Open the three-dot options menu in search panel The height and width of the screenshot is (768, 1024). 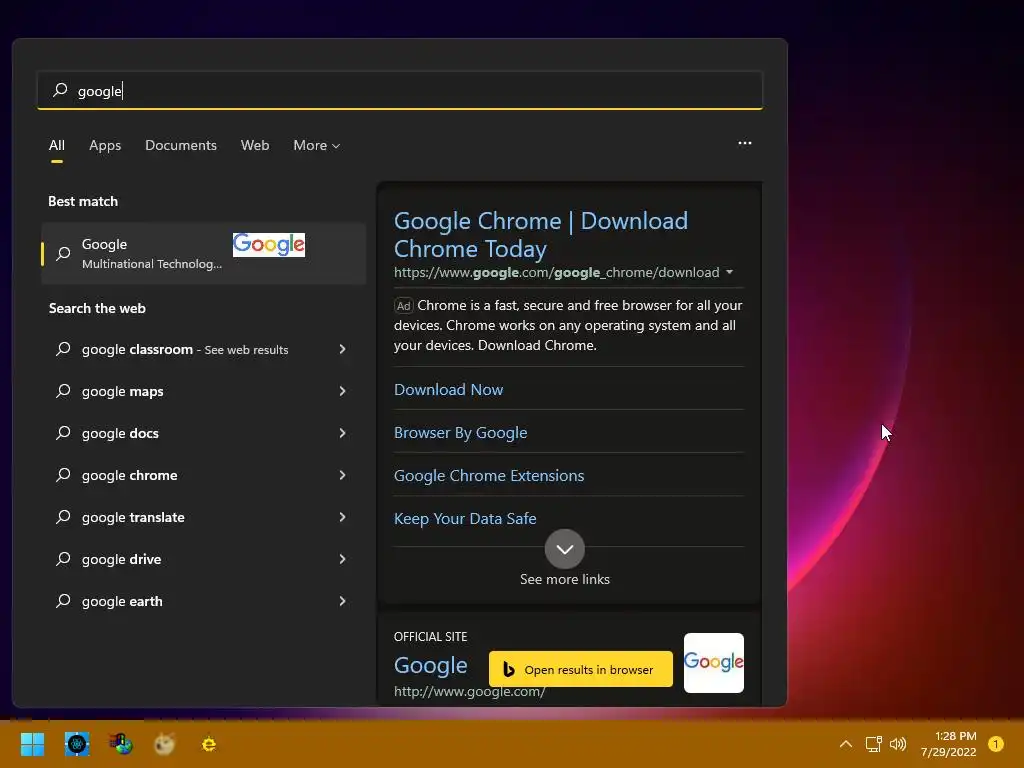click(744, 143)
